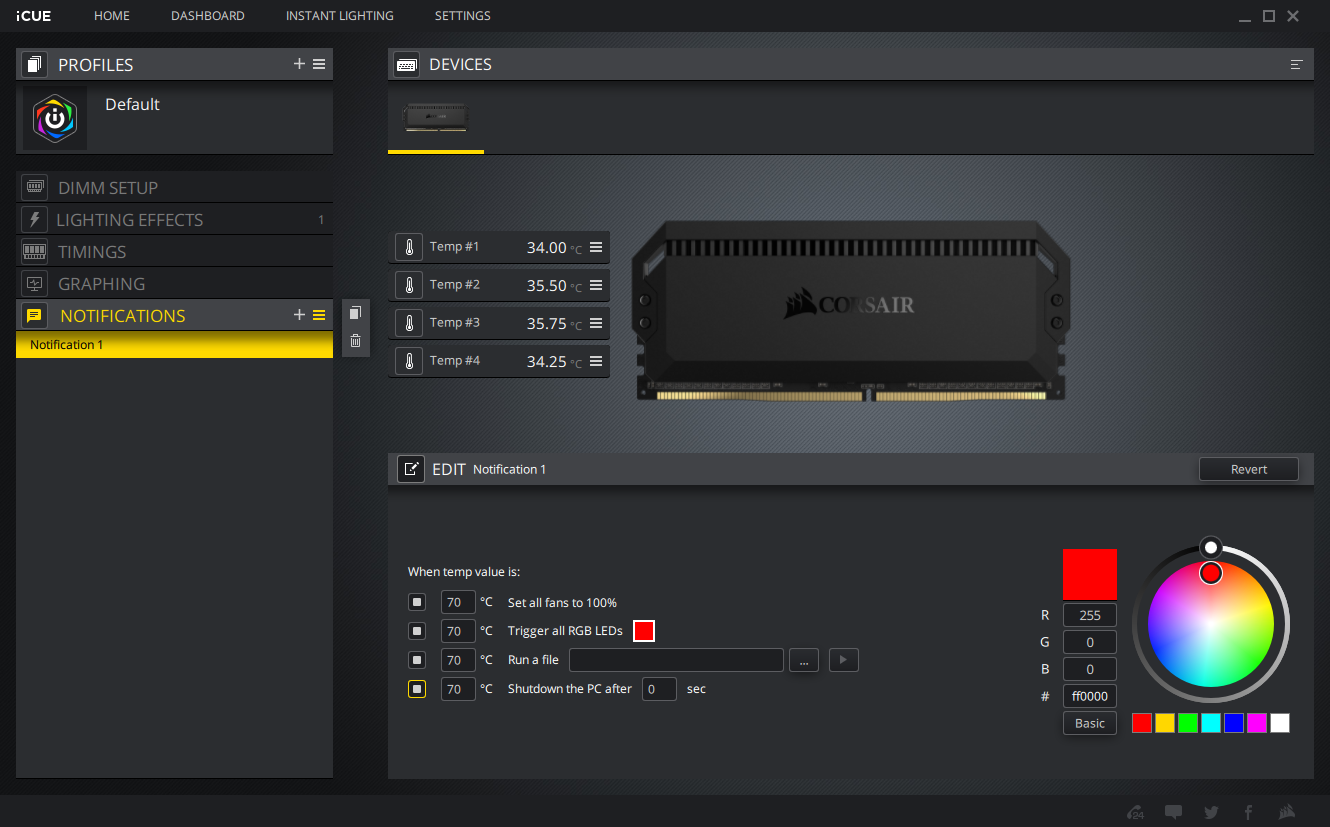Click the shutdown delay seconds field
The image size is (1330, 827).
click(x=659, y=689)
